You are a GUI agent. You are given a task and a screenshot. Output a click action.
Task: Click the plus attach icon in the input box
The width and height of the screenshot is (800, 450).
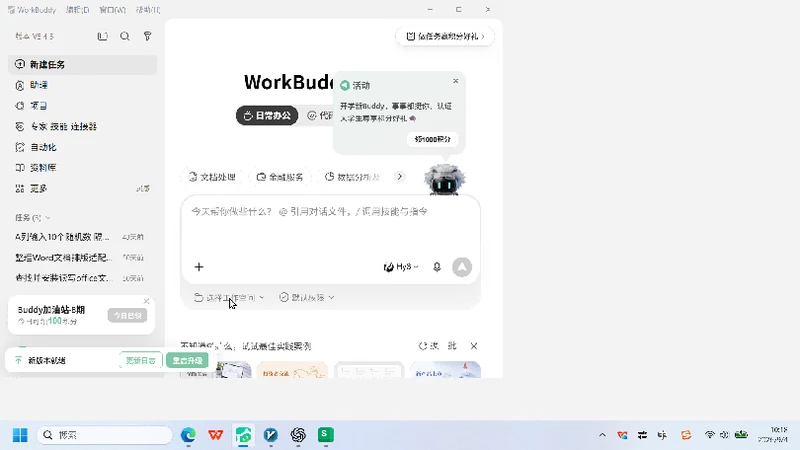(199, 267)
